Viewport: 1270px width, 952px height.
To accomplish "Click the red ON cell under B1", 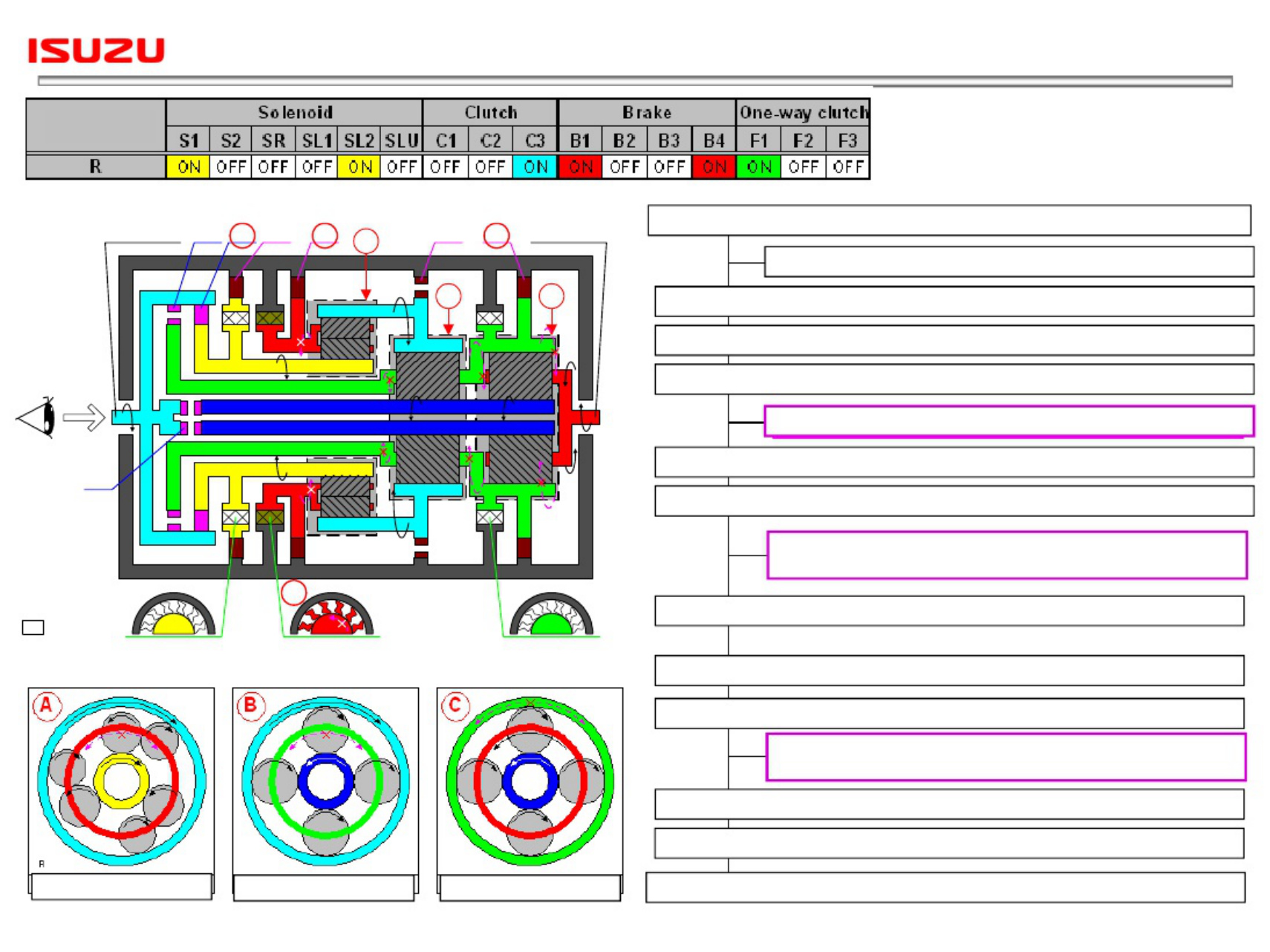I will pyautogui.click(x=580, y=167).
